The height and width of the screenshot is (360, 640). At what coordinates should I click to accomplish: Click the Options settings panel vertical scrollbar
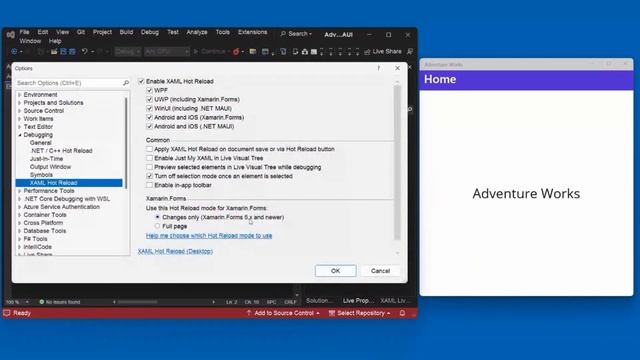coord(397,162)
